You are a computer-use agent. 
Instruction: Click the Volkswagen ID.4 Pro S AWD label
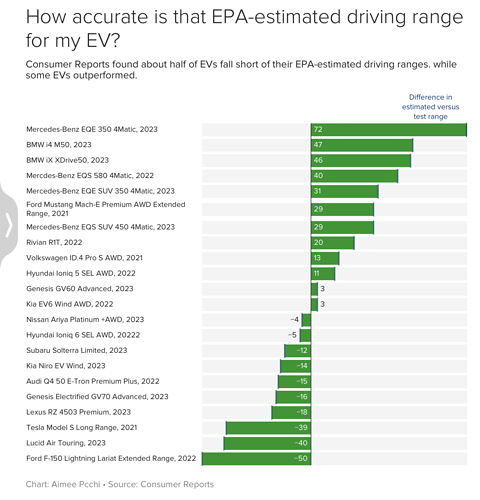point(84,258)
